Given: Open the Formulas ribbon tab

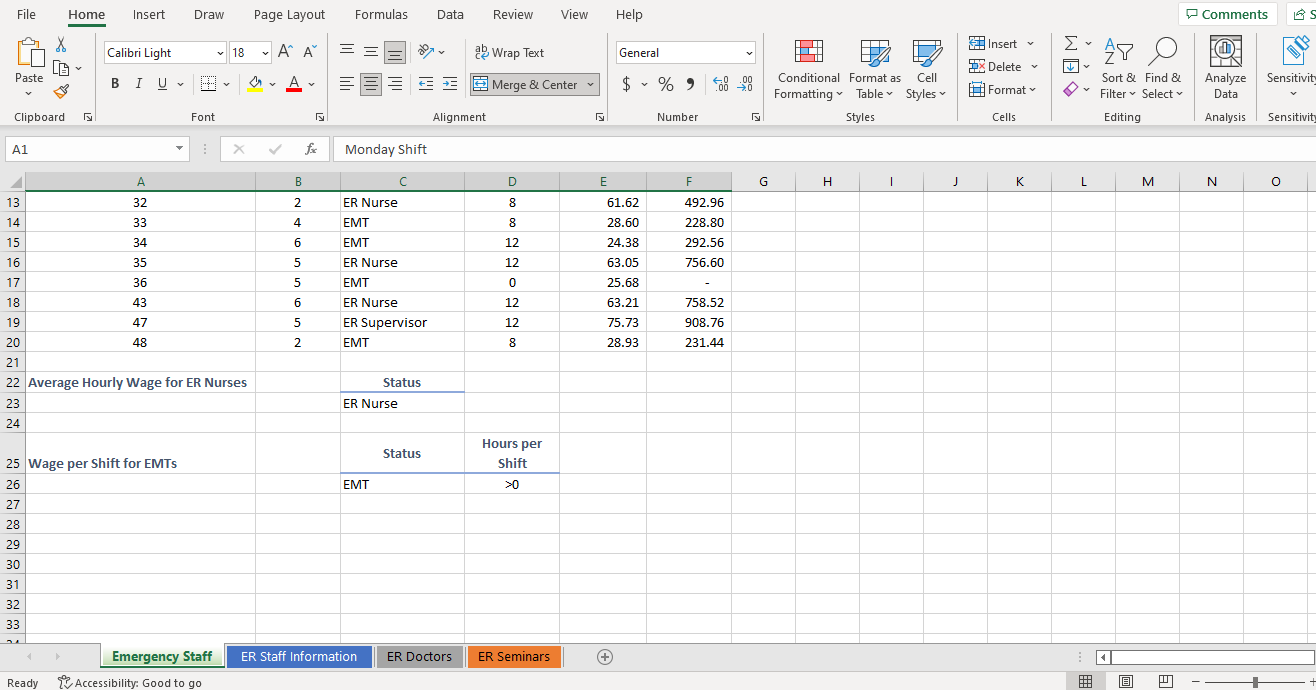Looking at the screenshot, I should coord(381,14).
